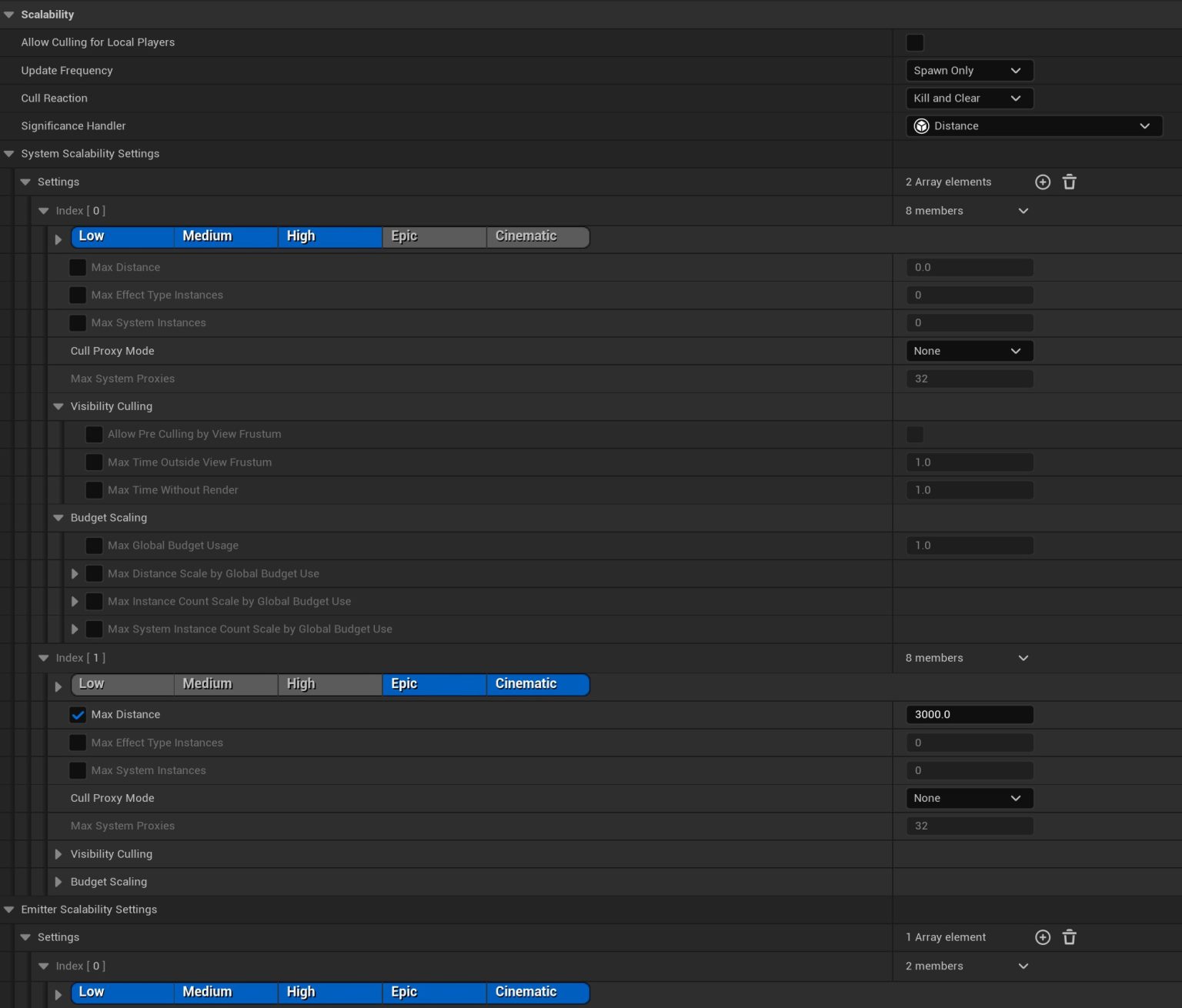
Task: Enable Allow Culling for Local Players
Action: tap(914, 42)
